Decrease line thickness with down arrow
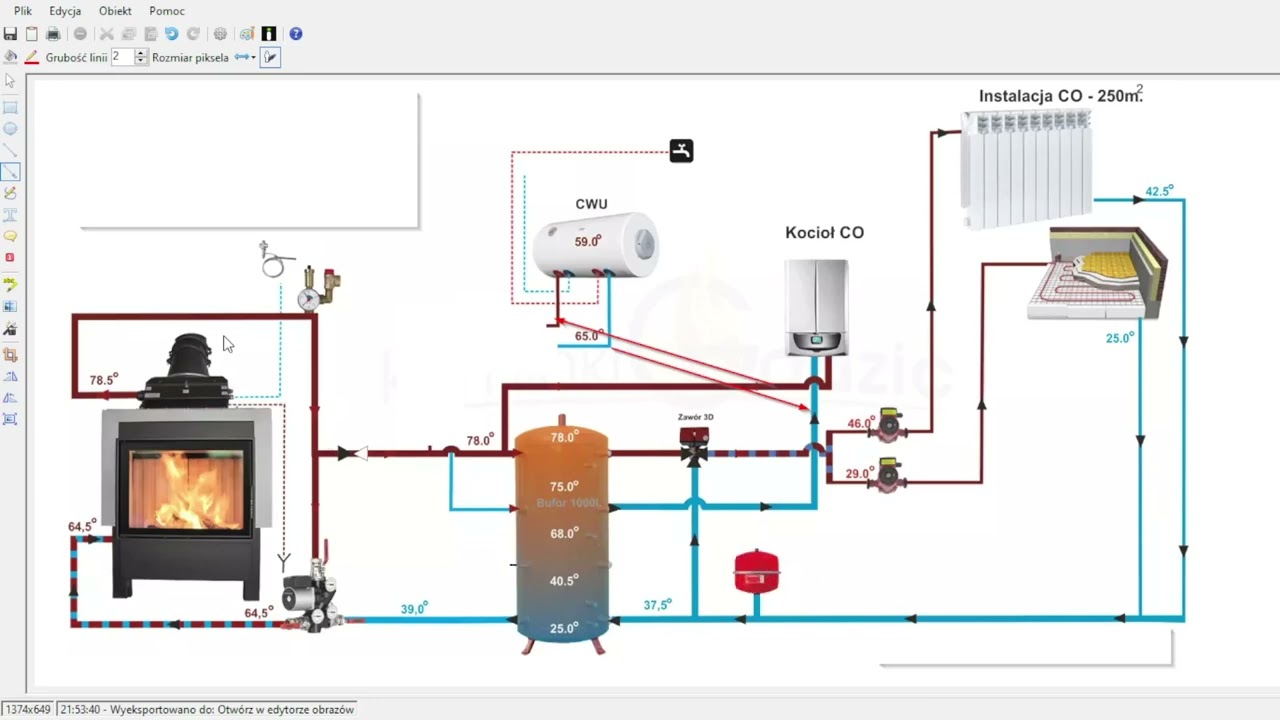 pyautogui.click(x=141, y=61)
